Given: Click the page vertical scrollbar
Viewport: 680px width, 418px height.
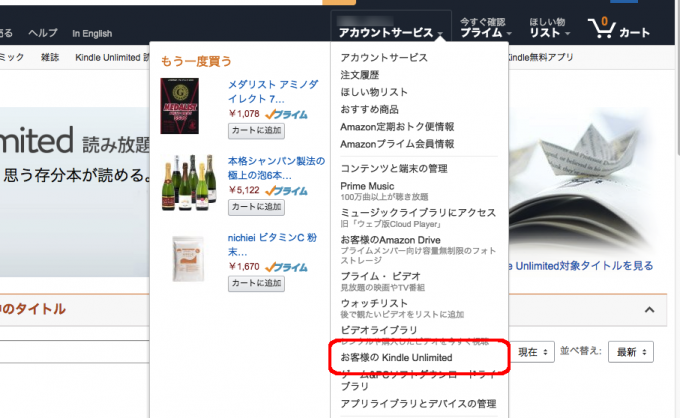Looking at the screenshot, I should coord(677,78).
